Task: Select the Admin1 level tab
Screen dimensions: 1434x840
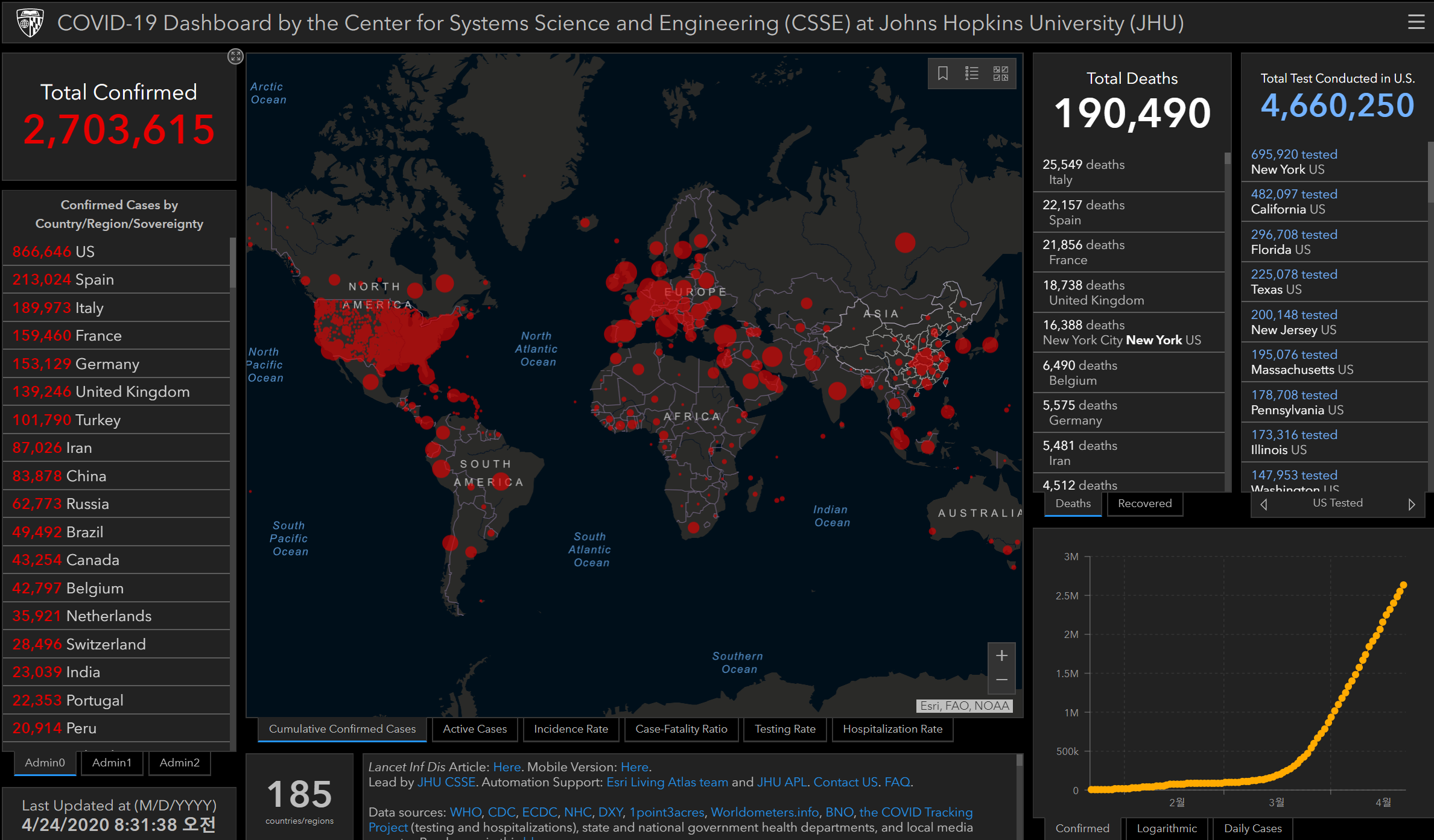Action: coord(112,762)
